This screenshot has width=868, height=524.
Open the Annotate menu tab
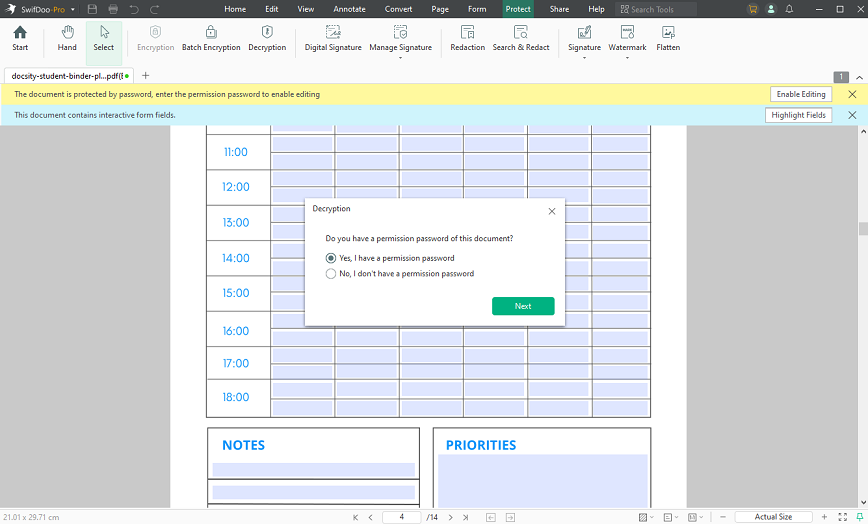(349, 9)
